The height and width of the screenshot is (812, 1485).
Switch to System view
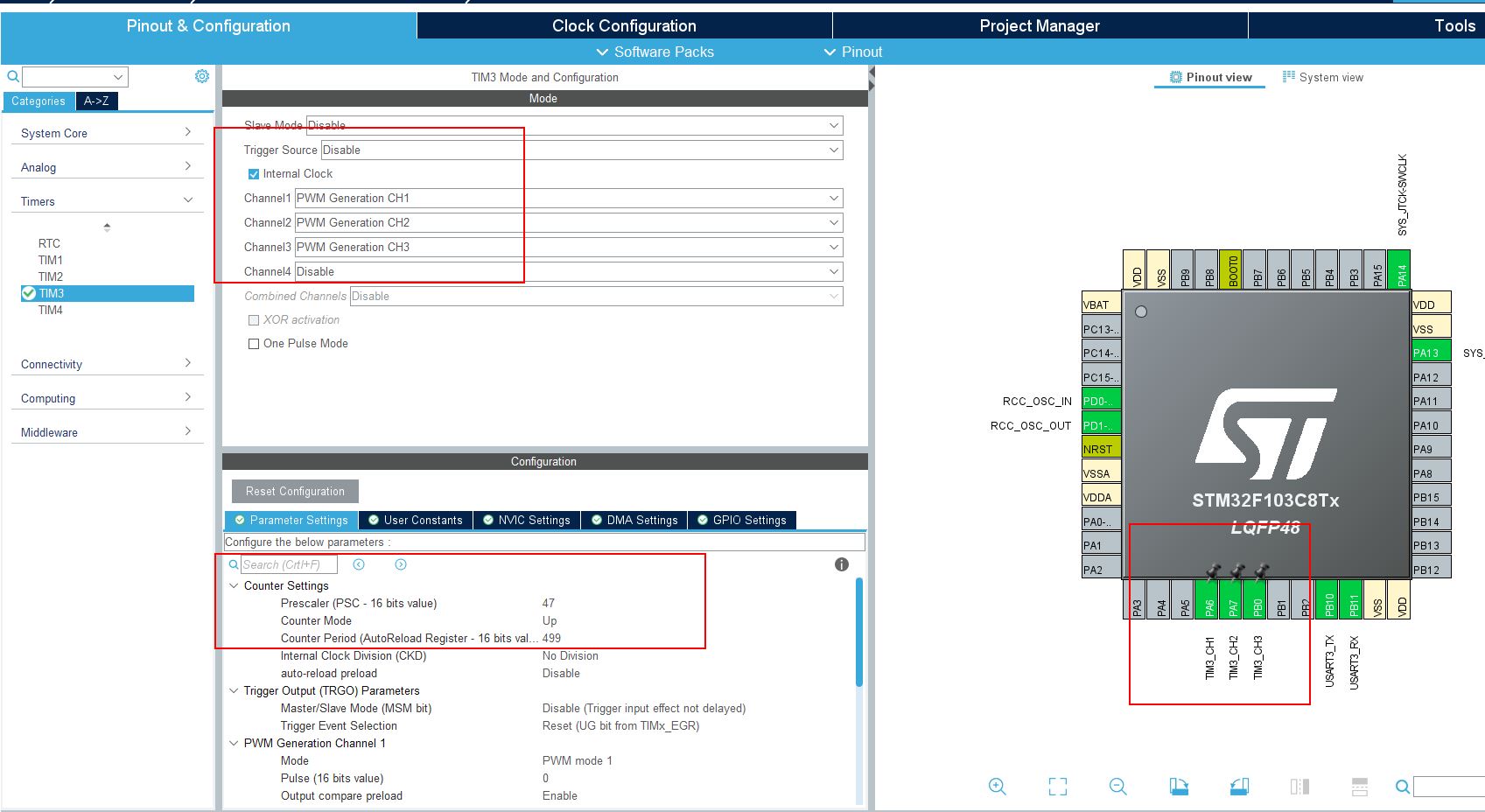click(x=1323, y=77)
